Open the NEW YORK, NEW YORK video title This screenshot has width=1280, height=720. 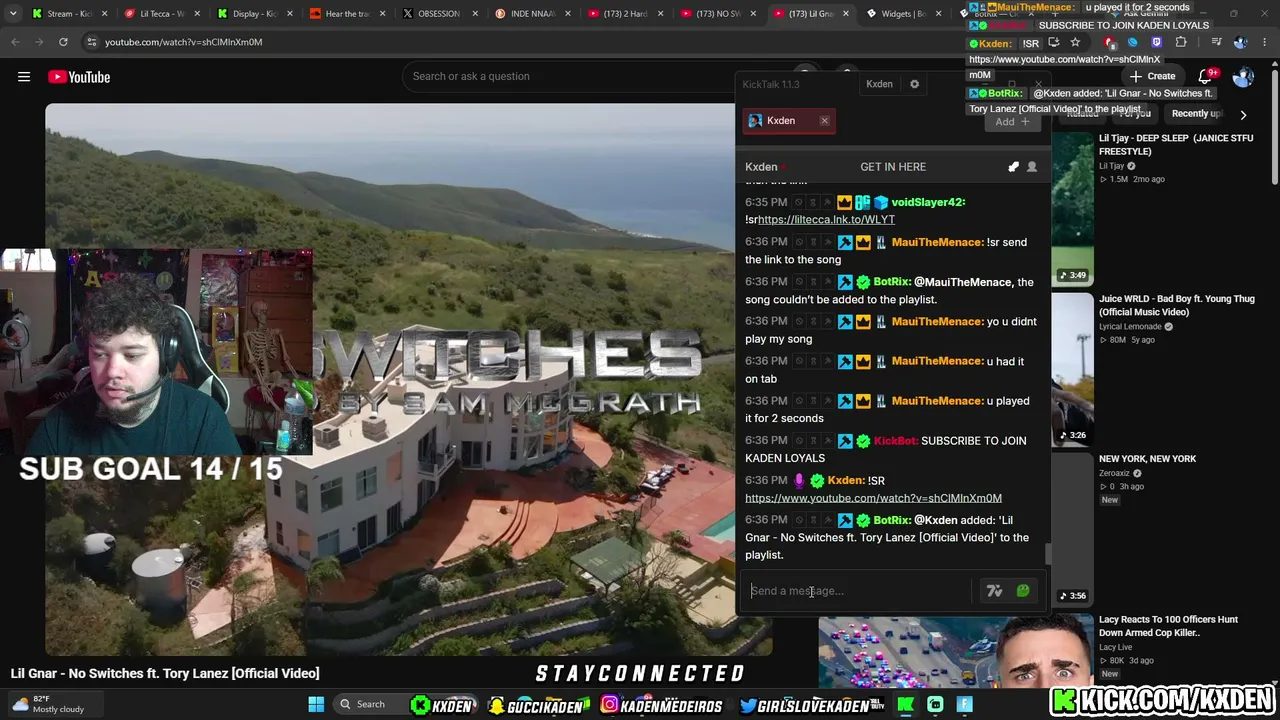coord(1147,459)
